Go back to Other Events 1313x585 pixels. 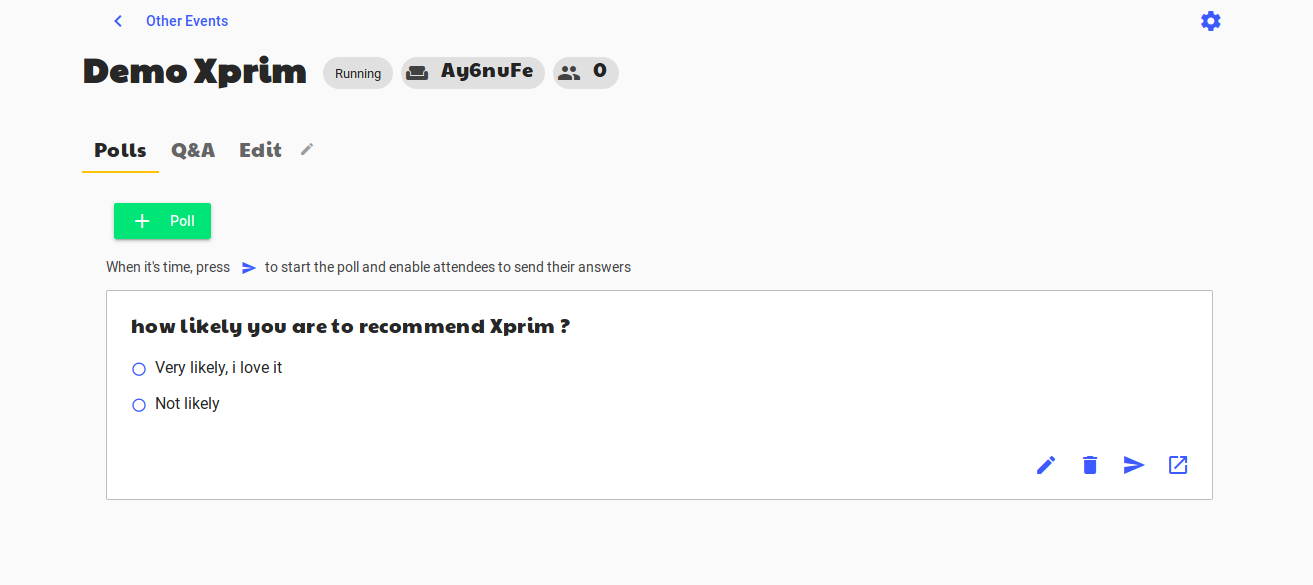tap(187, 21)
